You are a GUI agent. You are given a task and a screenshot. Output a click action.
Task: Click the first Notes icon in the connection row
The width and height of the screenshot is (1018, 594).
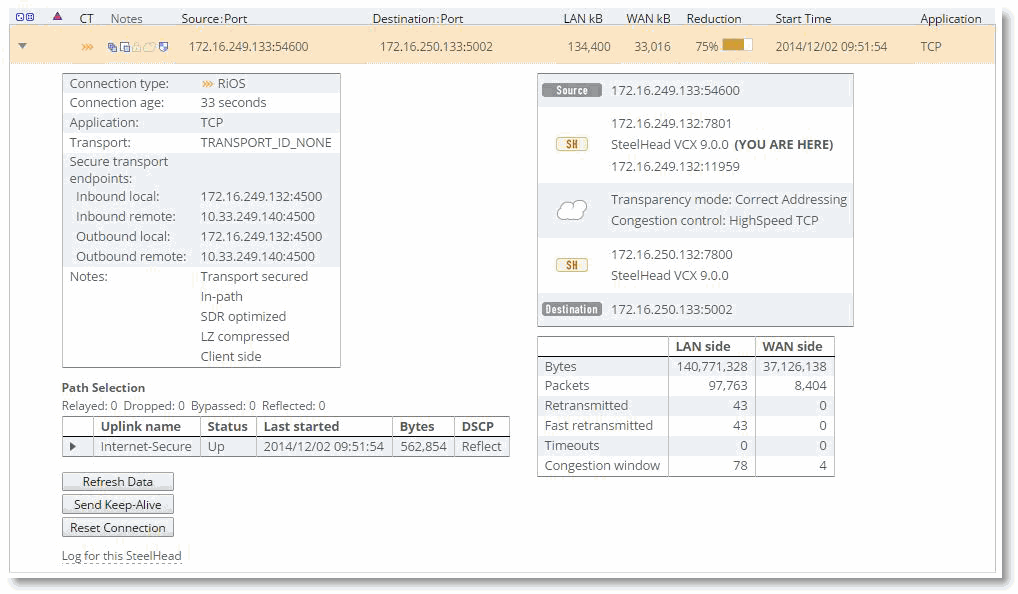tap(112, 47)
